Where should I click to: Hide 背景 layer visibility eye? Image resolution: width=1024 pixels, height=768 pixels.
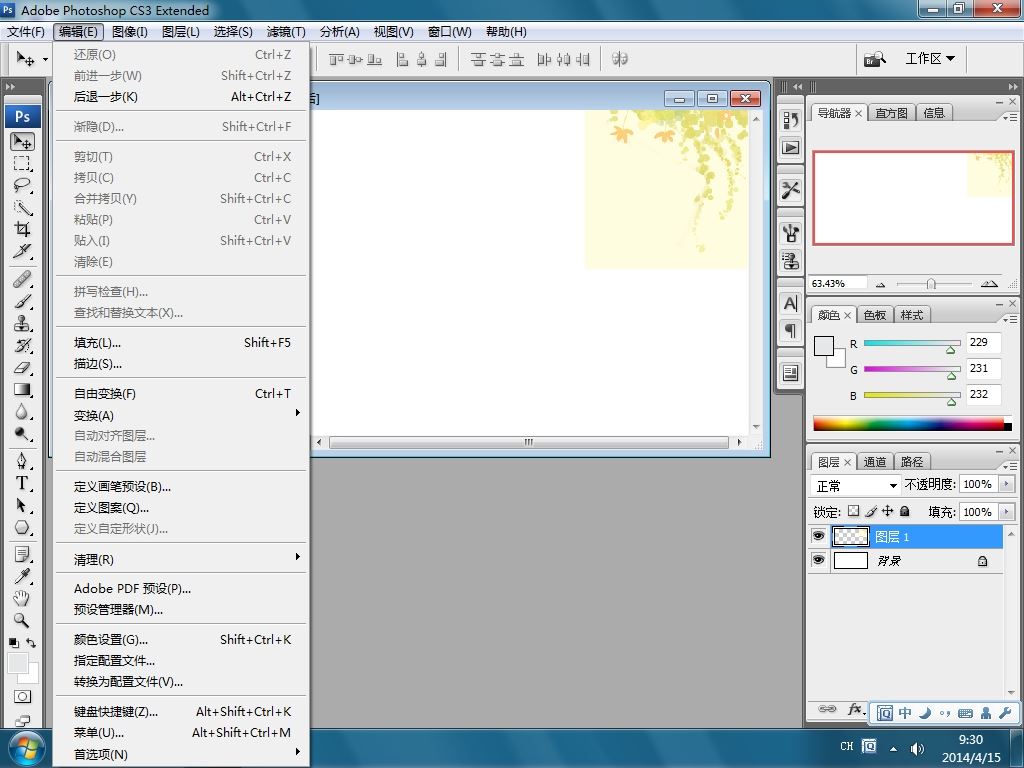818,560
